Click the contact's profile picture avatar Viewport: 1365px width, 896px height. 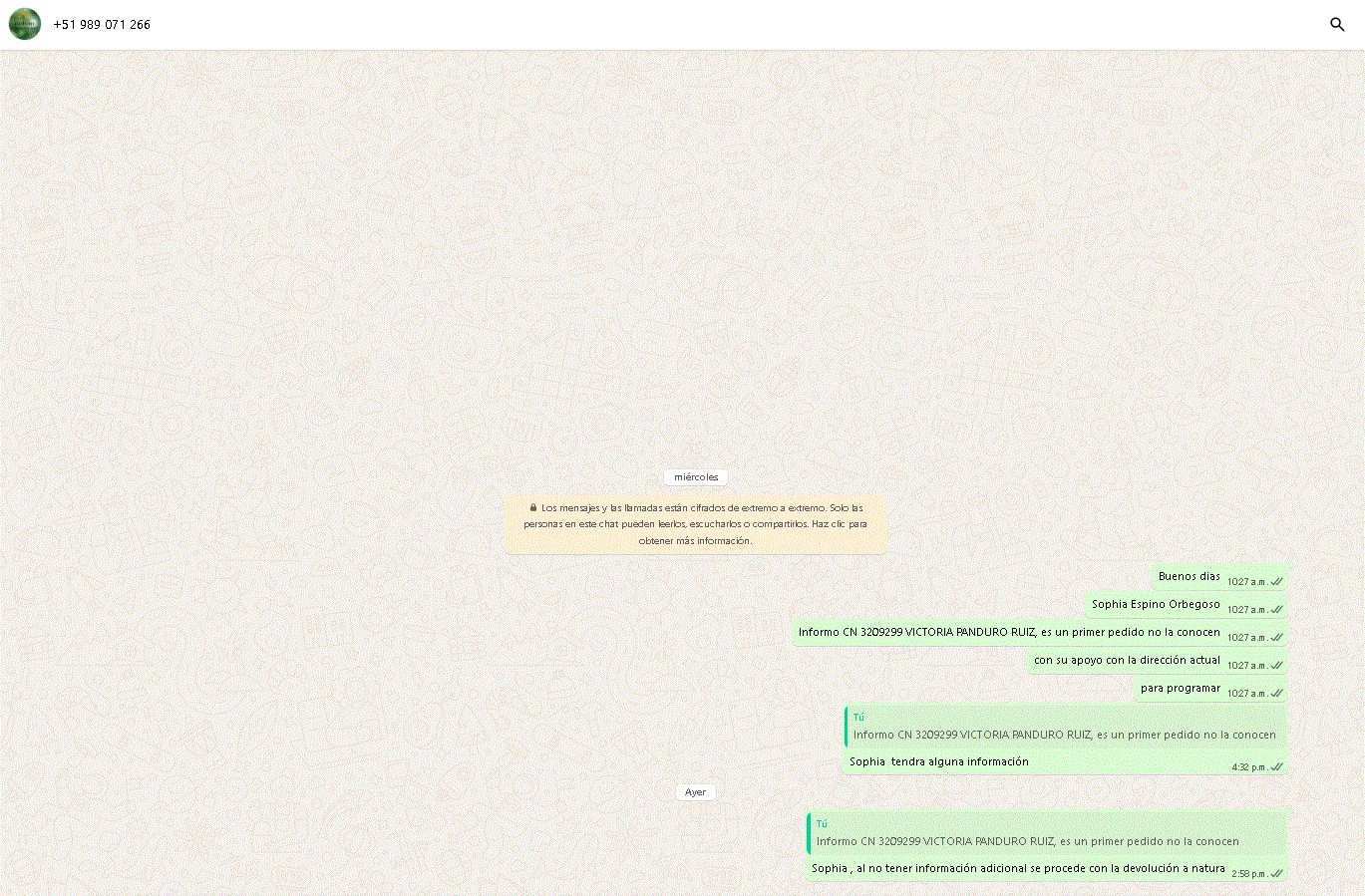click(x=25, y=24)
